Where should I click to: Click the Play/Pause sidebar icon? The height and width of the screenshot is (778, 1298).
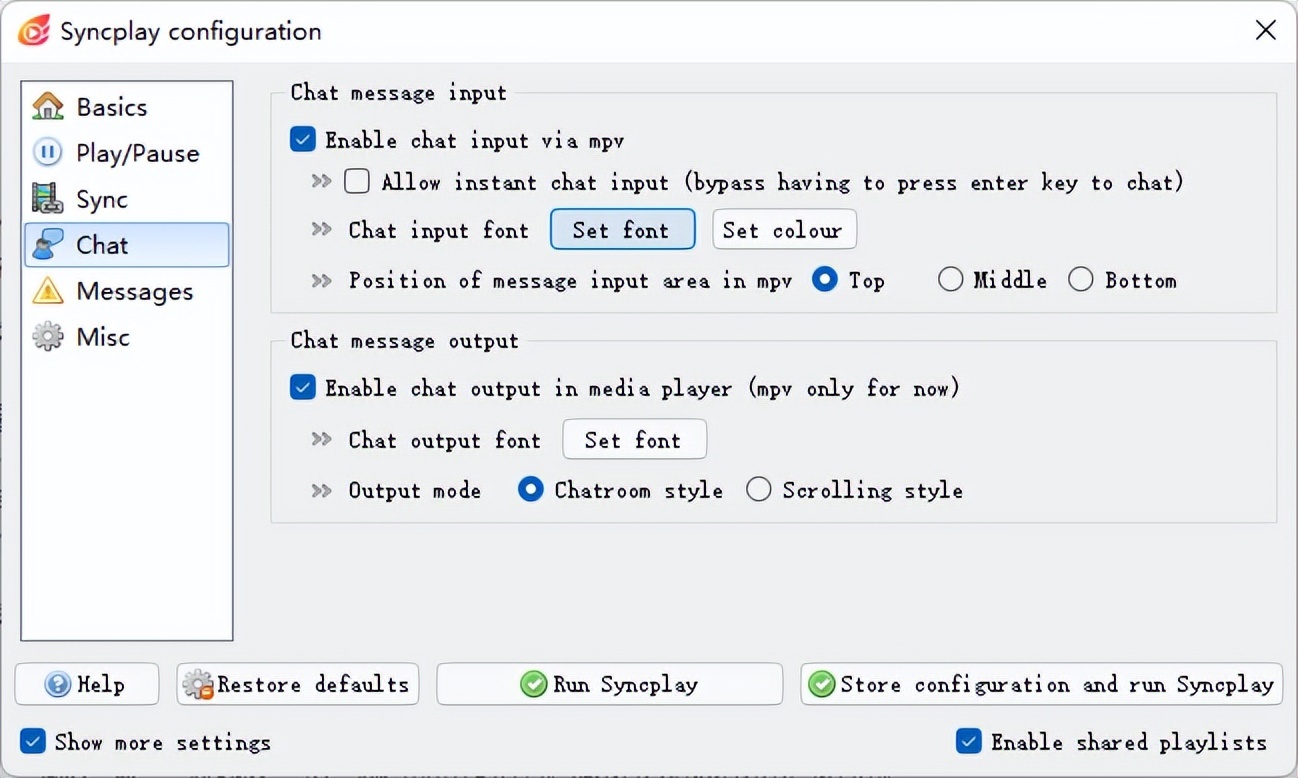point(47,152)
